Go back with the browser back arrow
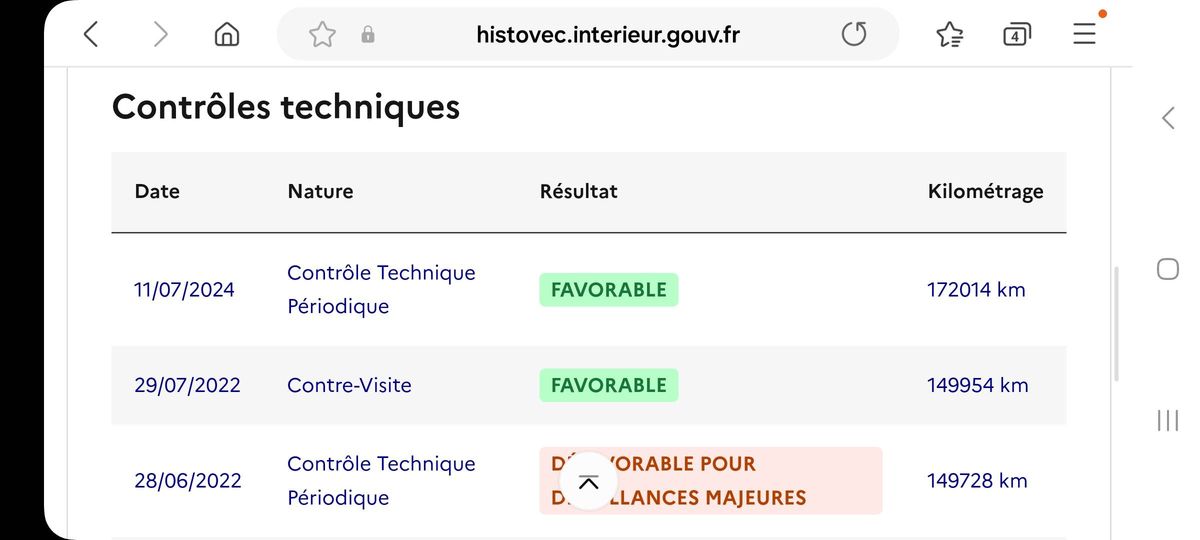This screenshot has width=1200, height=540. tap(91, 35)
